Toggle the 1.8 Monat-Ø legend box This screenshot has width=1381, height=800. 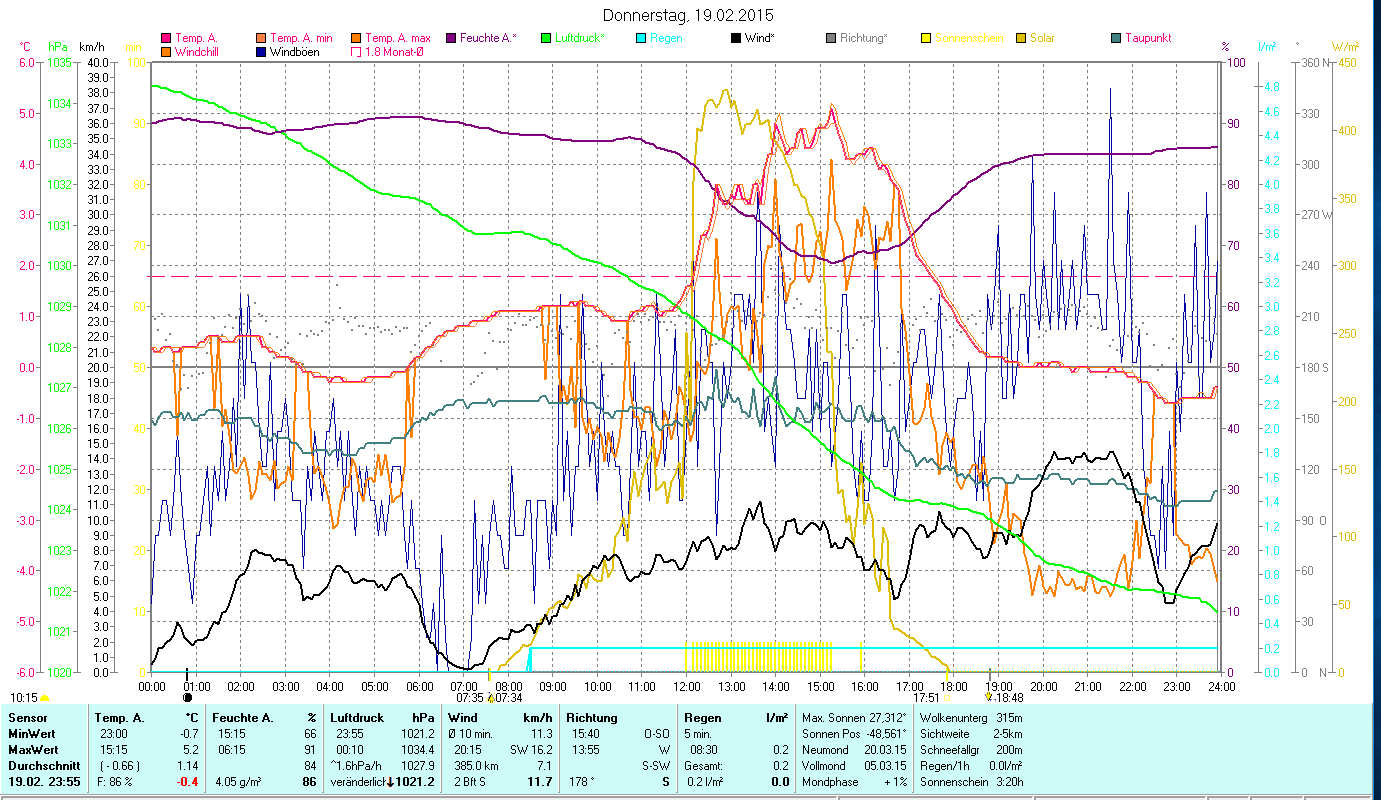click(355, 52)
